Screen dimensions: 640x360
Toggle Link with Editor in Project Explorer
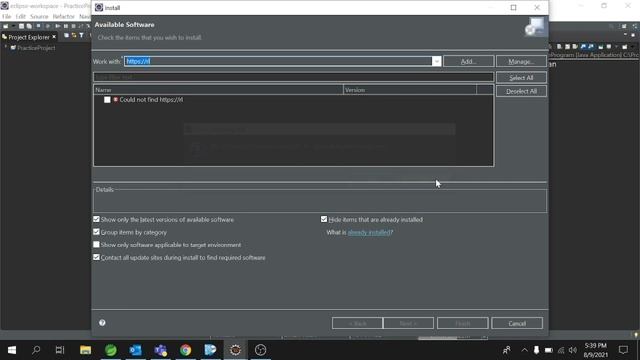[x=74, y=36]
